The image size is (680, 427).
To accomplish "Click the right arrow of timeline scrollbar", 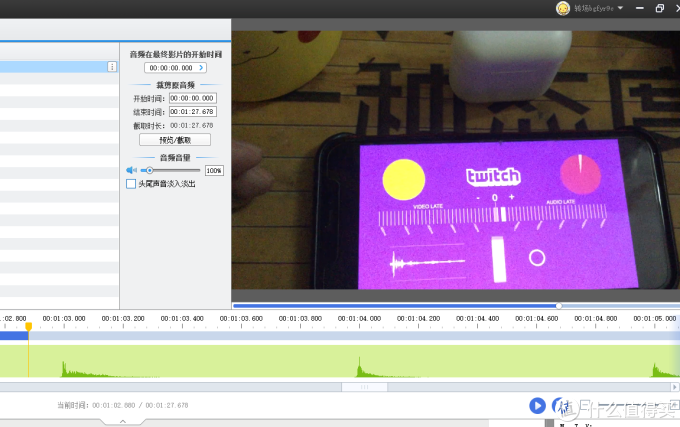I will click(674, 387).
